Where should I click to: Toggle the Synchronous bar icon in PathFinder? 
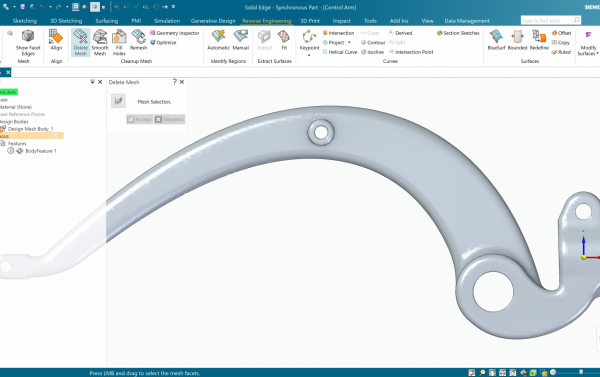[57, 136]
